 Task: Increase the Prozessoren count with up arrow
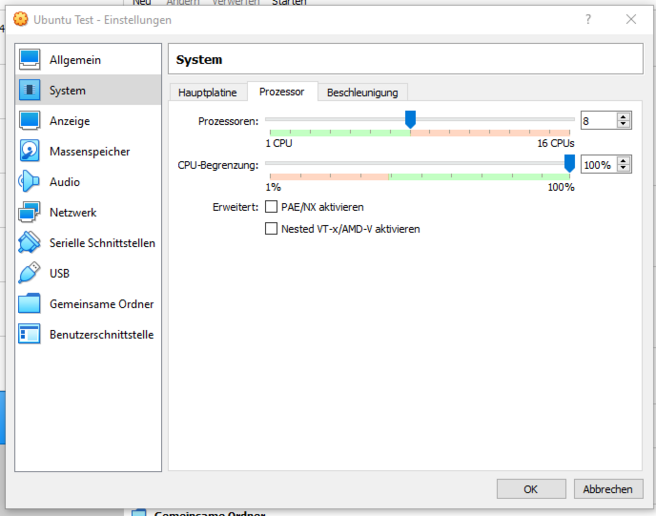click(x=624, y=116)
